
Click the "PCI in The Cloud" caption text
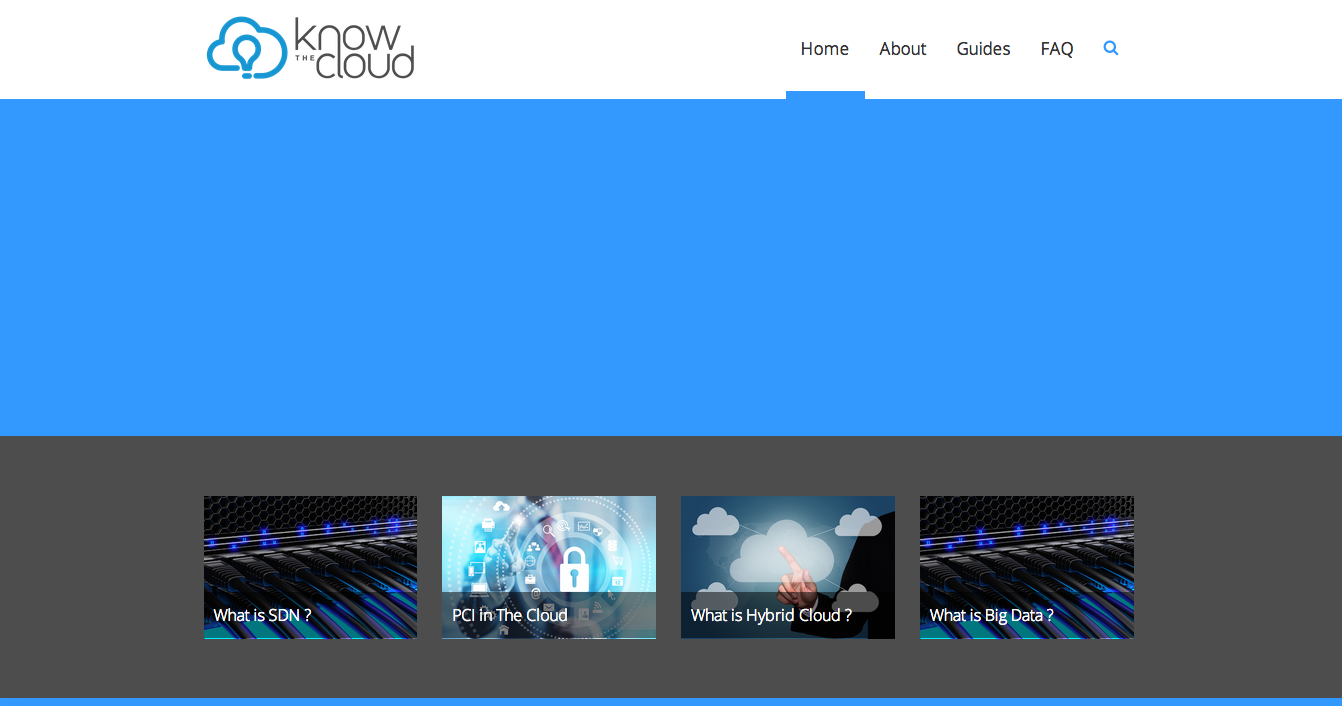pyautogui.click(x=509, y=615)
